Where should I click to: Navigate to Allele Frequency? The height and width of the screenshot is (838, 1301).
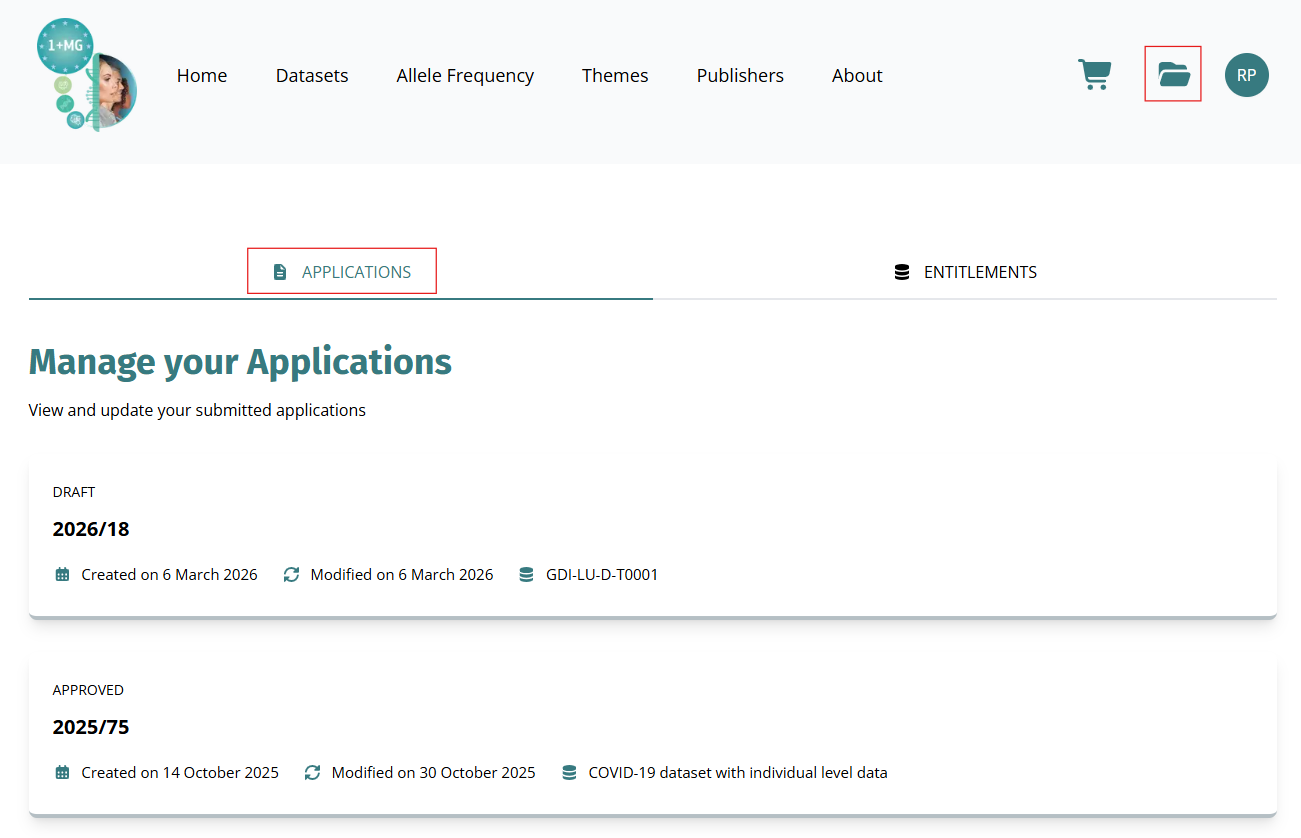click(465, 76)
